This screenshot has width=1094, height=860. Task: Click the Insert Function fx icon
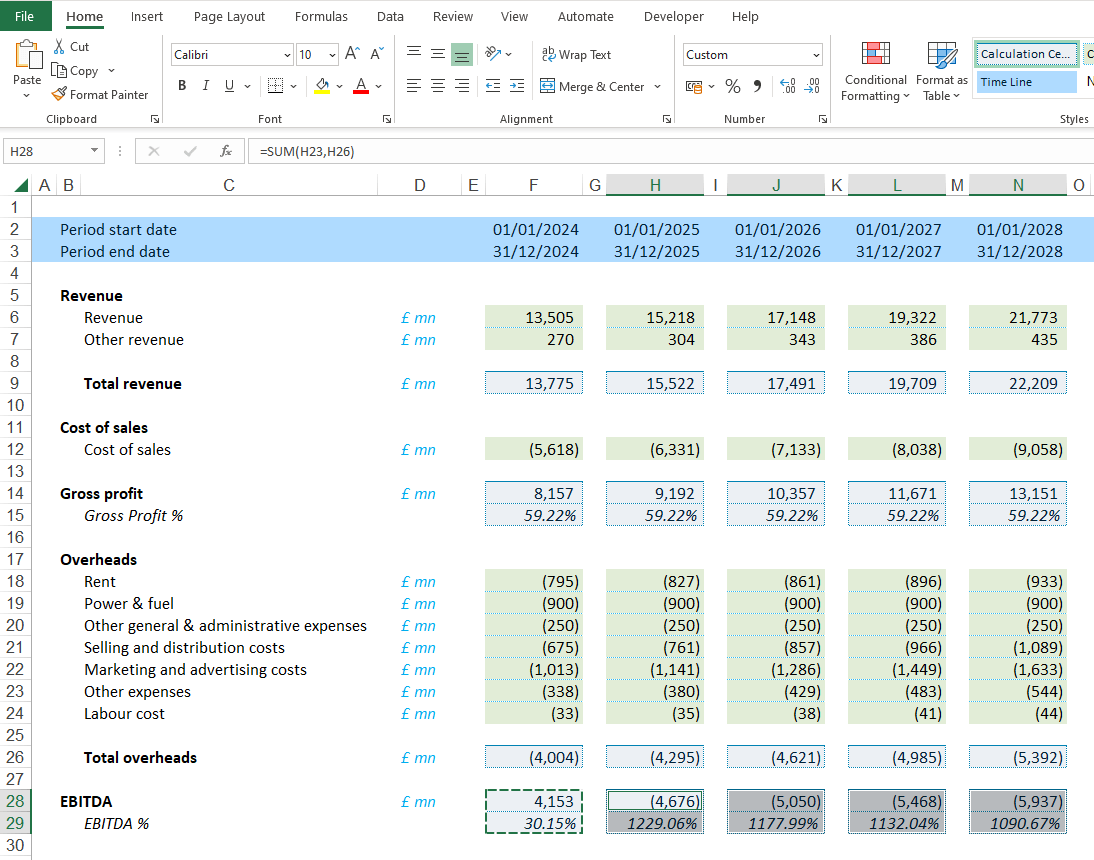click(226, 151)
